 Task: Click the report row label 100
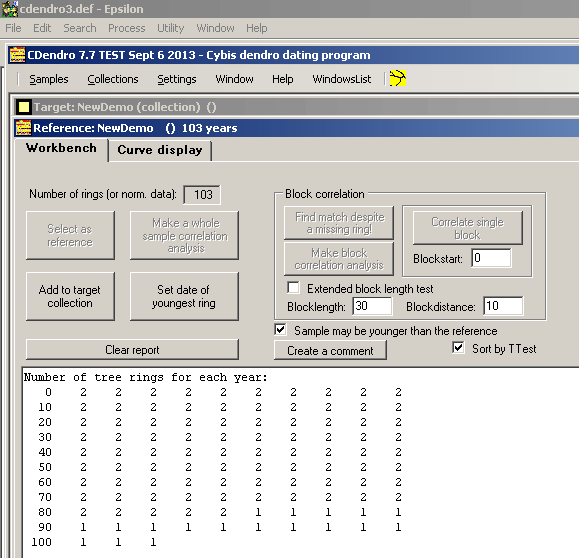coord(42,542)
